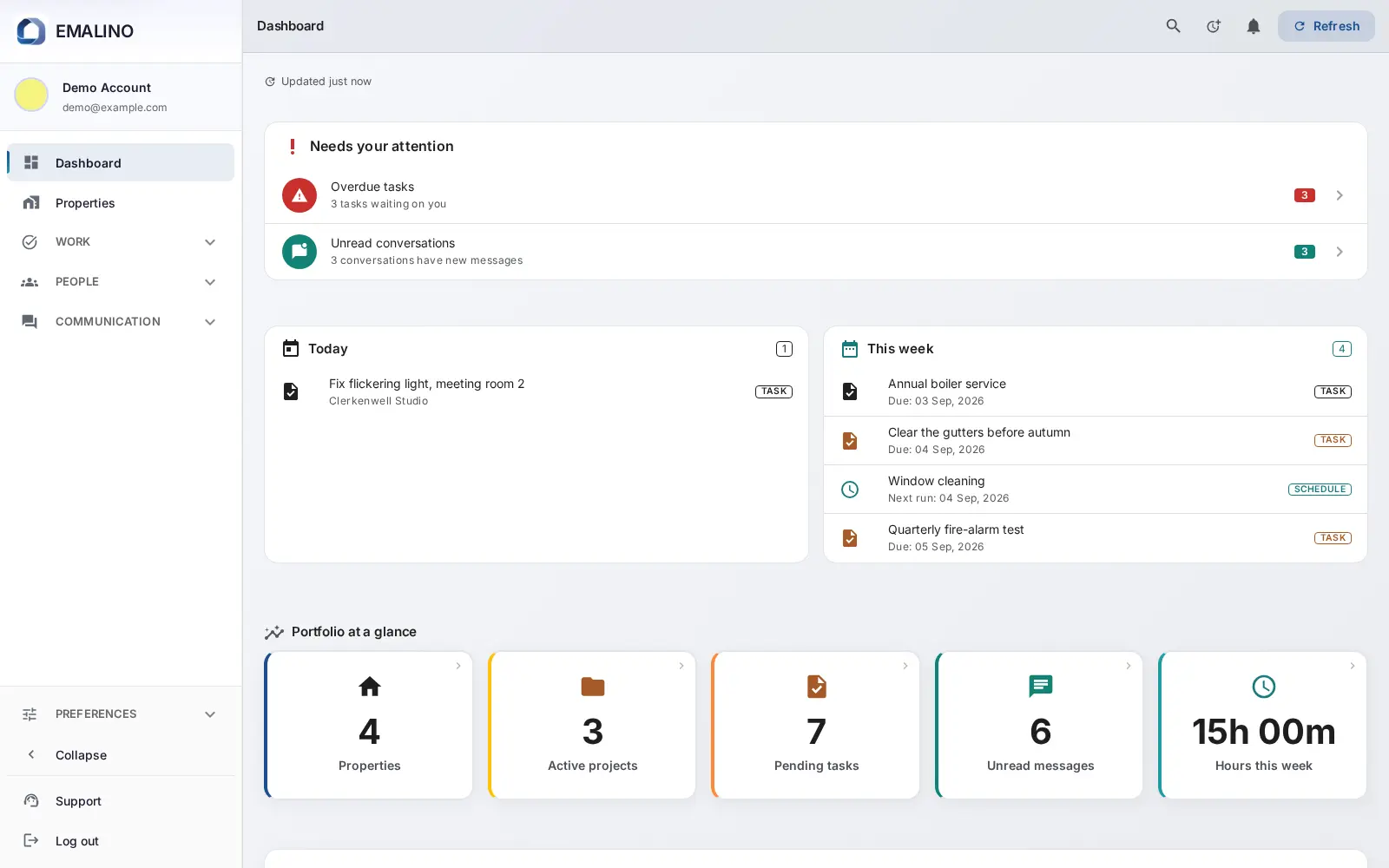The width and height of the screenshot is (1389, 868).
Task: Open the search magnifier icon
Action: point(1173,26)
